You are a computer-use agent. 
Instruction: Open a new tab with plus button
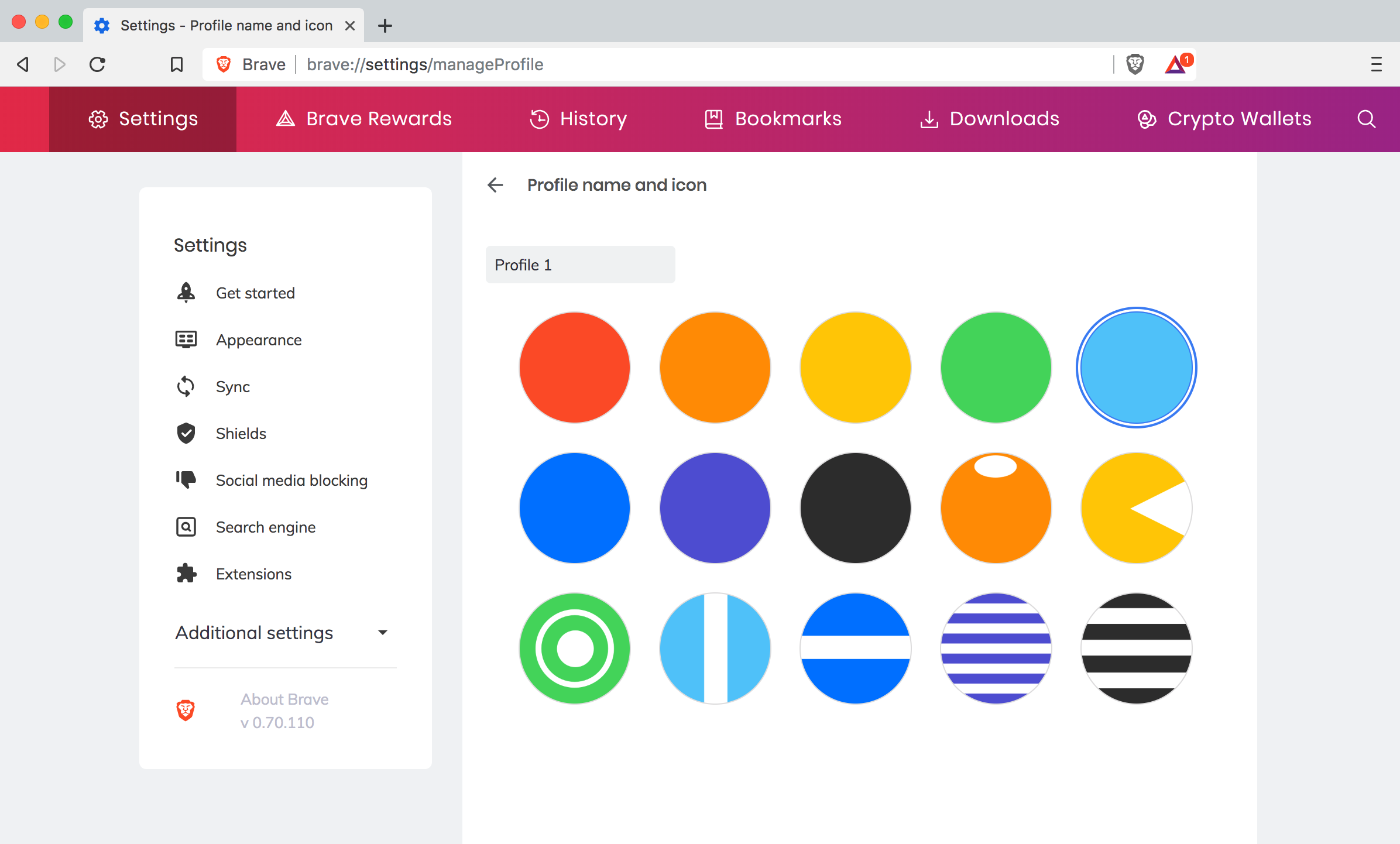tap(385, 26)
